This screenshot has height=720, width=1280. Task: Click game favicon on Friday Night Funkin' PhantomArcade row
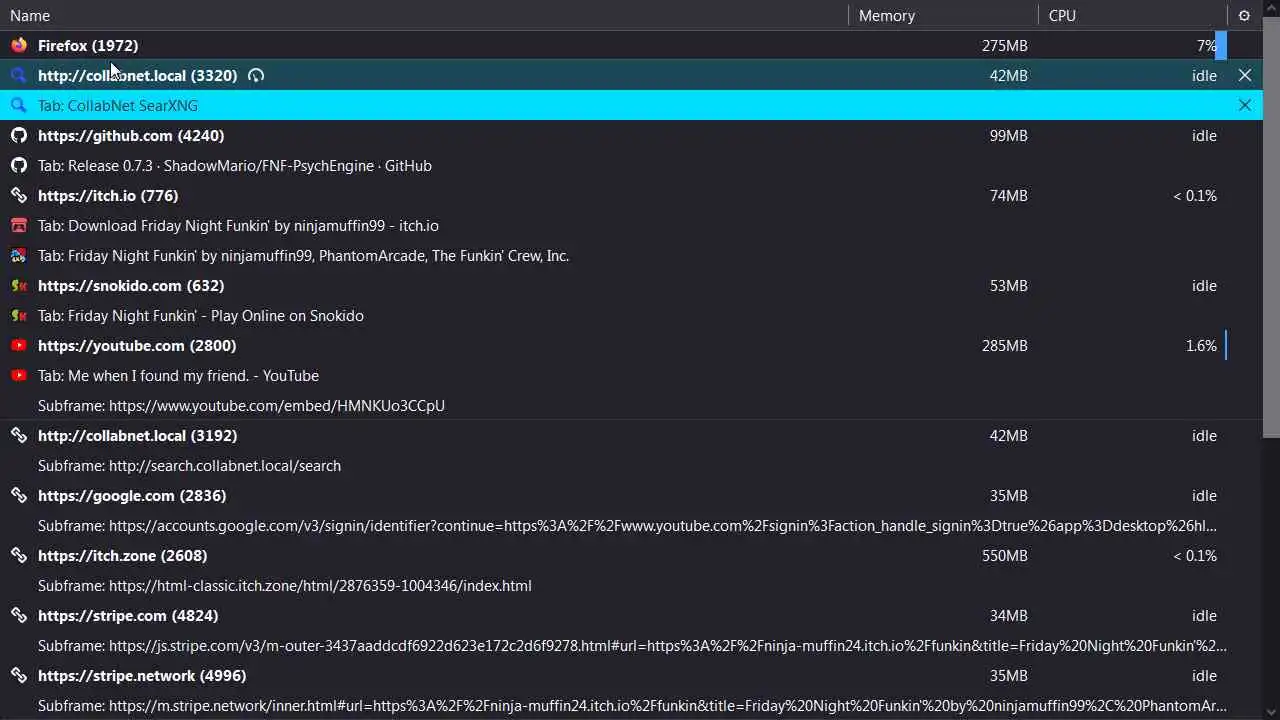click(18, 255)
